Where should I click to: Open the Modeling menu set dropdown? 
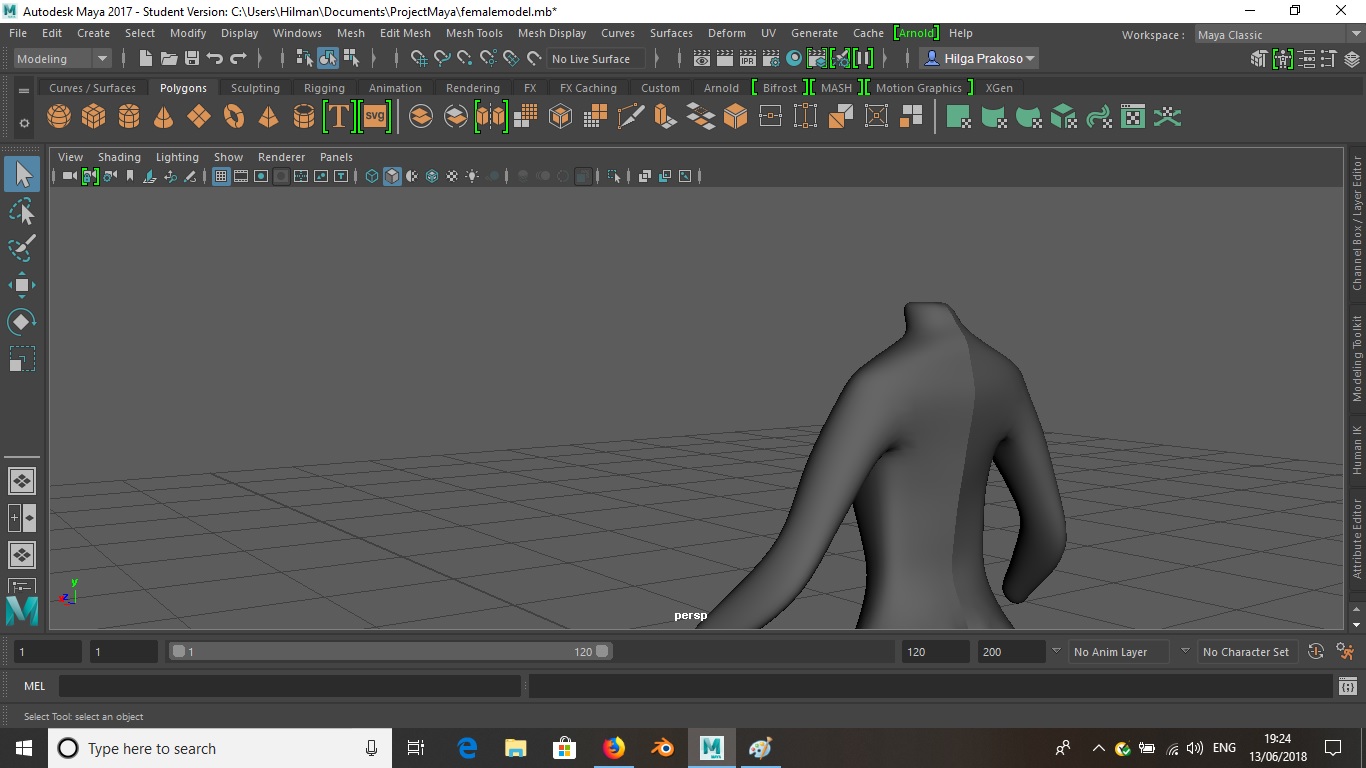(62, 59)
